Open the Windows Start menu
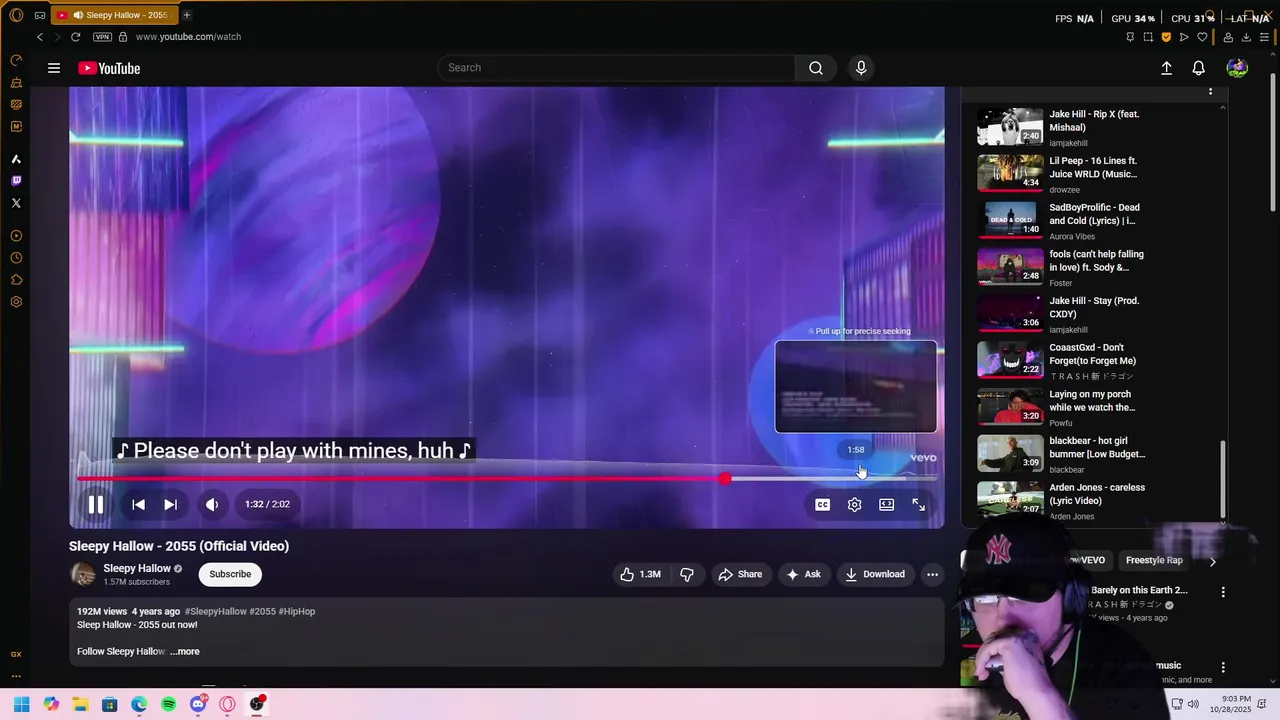The height and width of the screenshot is (720, 1280). pyautogui.click(x=21, y=704)
